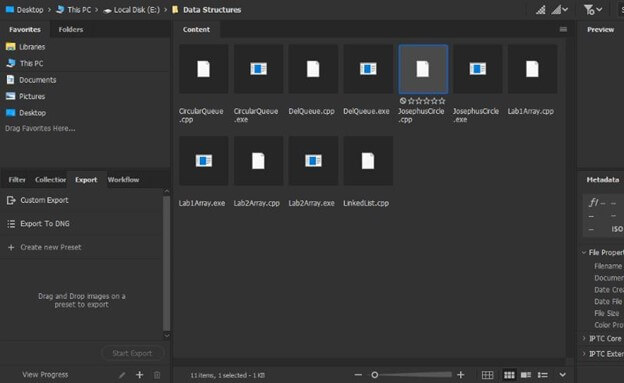
Task: Switch to list view
Action: (x=542, y=375)
